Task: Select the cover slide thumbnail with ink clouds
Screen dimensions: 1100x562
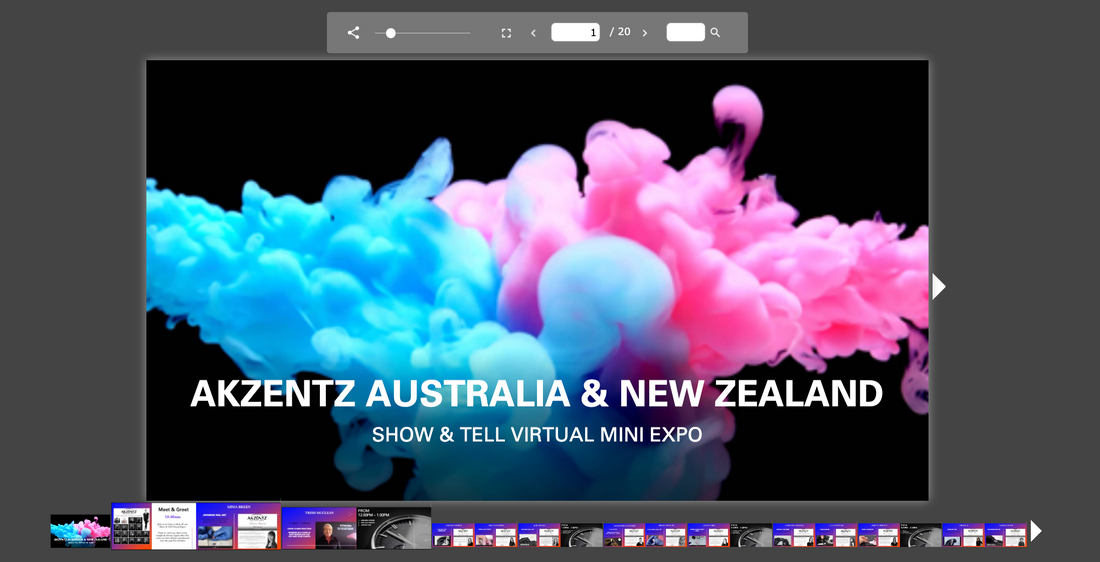Action: (81, 531)
